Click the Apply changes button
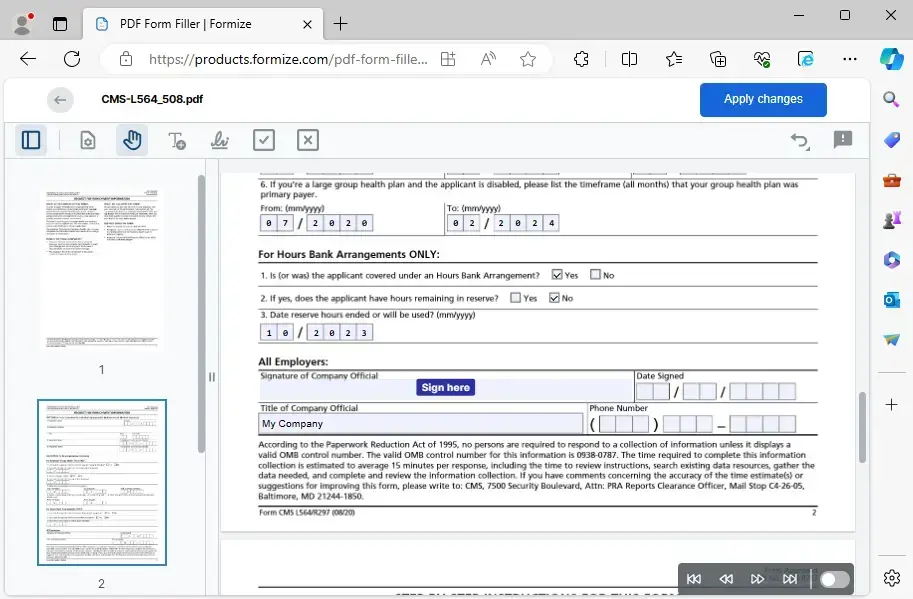Viewport: 913px width, 599px height. point(763,100)
